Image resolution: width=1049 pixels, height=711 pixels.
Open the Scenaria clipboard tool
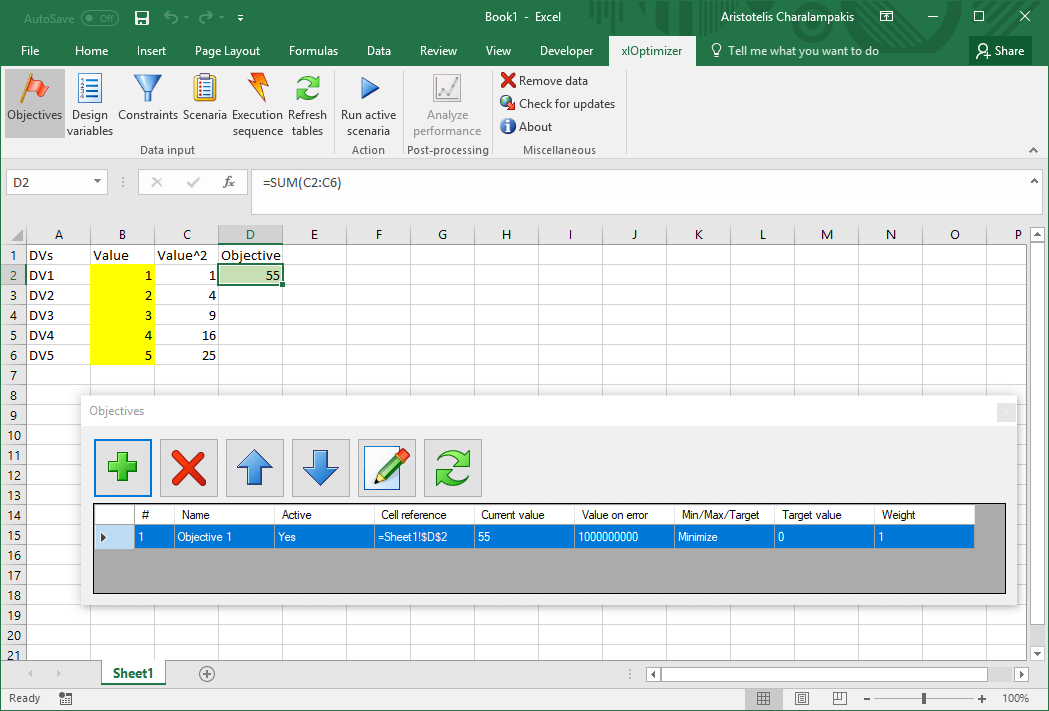[204, 98]
